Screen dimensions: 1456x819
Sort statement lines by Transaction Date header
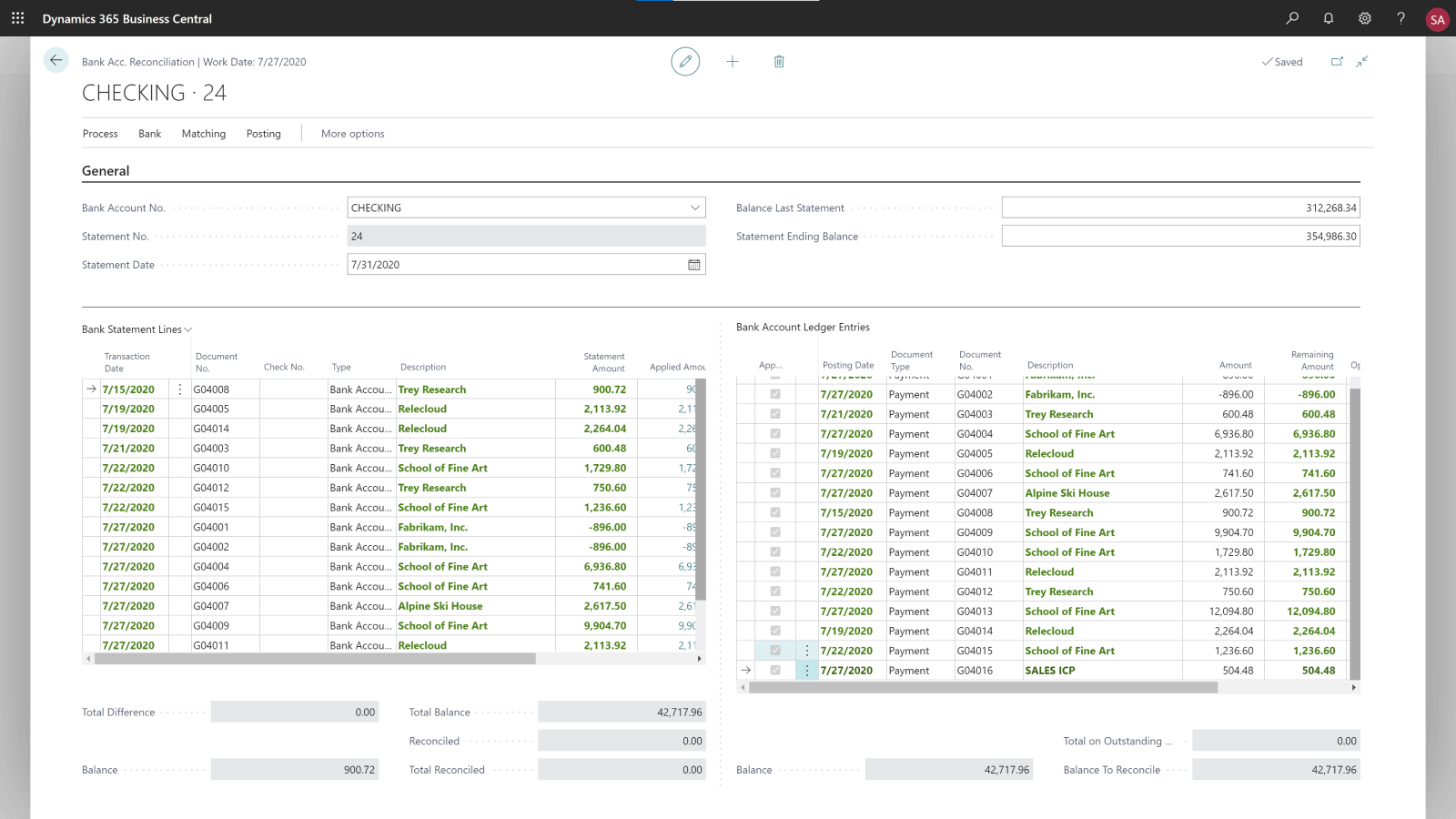tap(127, 362)
